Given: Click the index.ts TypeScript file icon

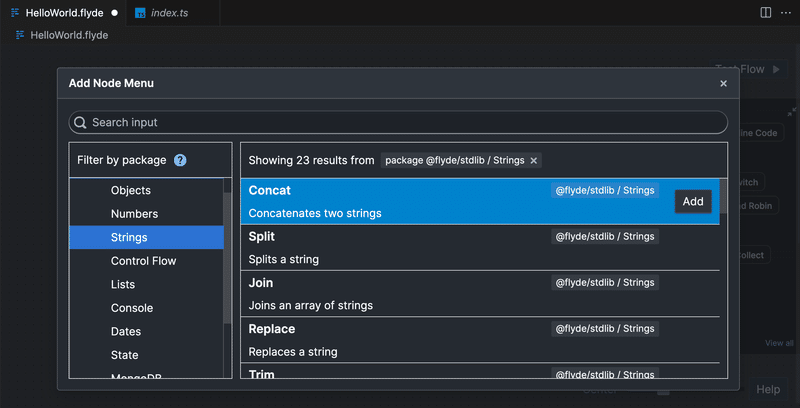Looking at the screenshot, I should 140,13.
